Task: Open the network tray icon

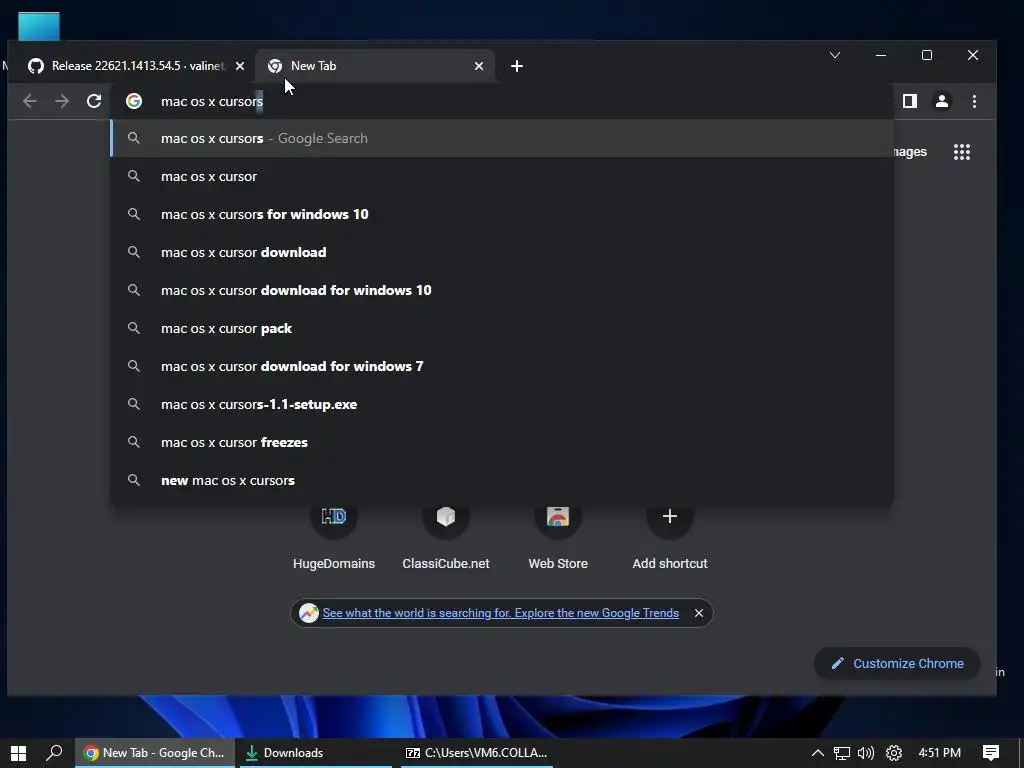Action: click(842, 753)
